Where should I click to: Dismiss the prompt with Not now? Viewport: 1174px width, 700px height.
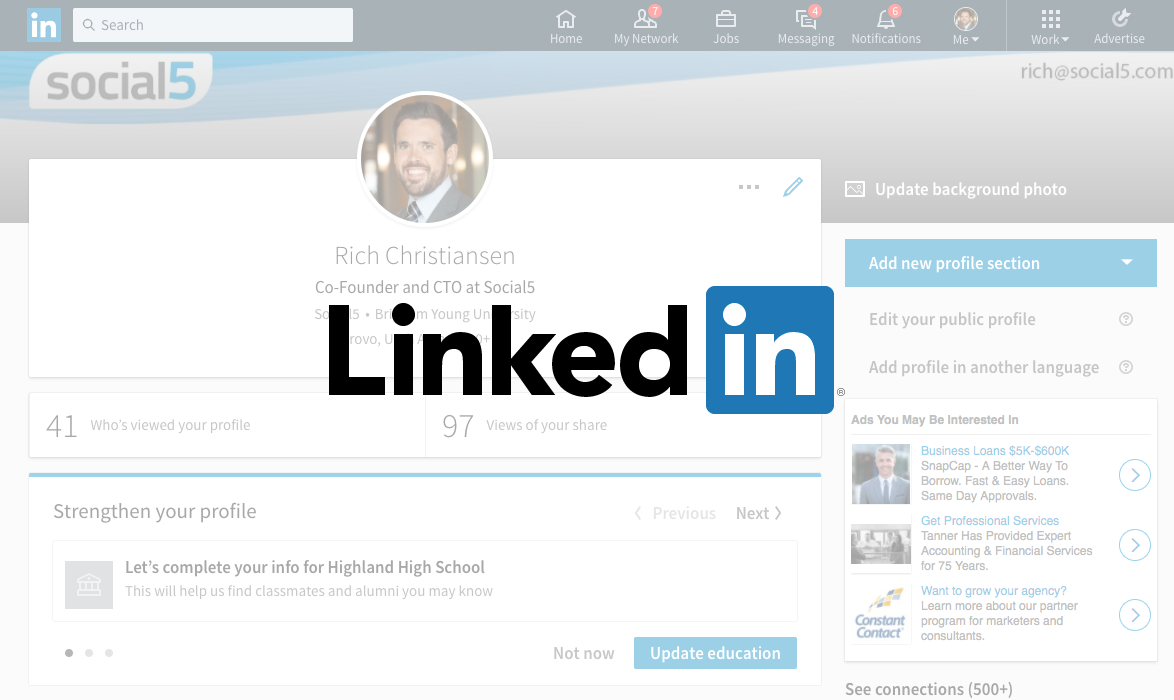pyautogui.click(x=583, y=652)
